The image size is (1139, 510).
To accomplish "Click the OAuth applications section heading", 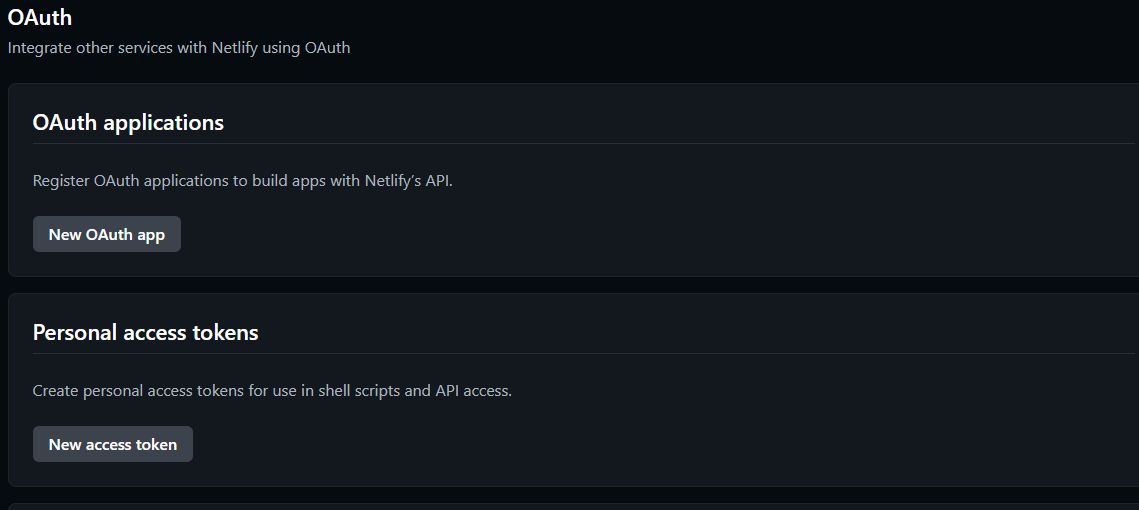I will tap(128, 122).
